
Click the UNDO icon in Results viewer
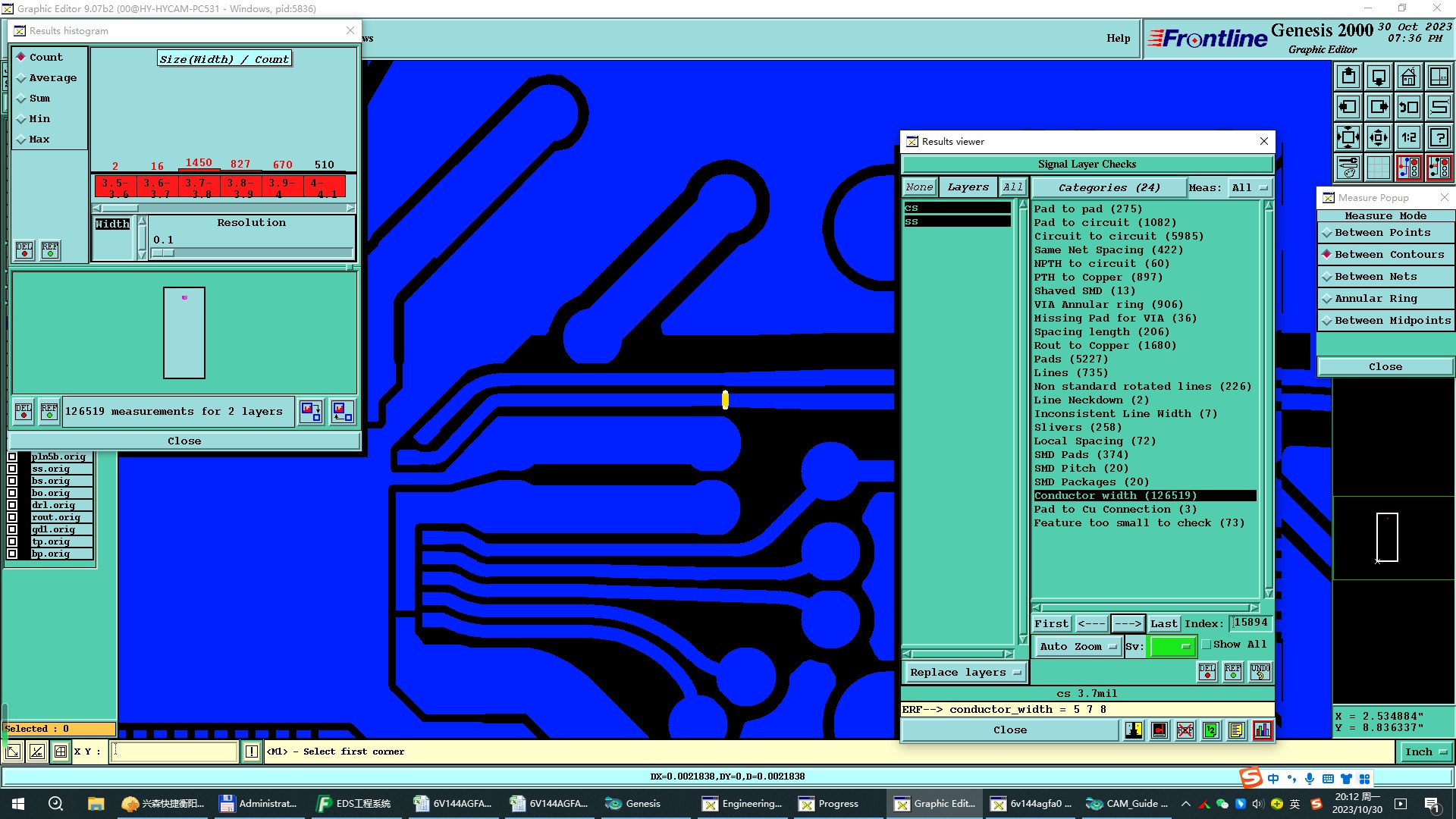pyautogui.click(x=1260, y=672)
